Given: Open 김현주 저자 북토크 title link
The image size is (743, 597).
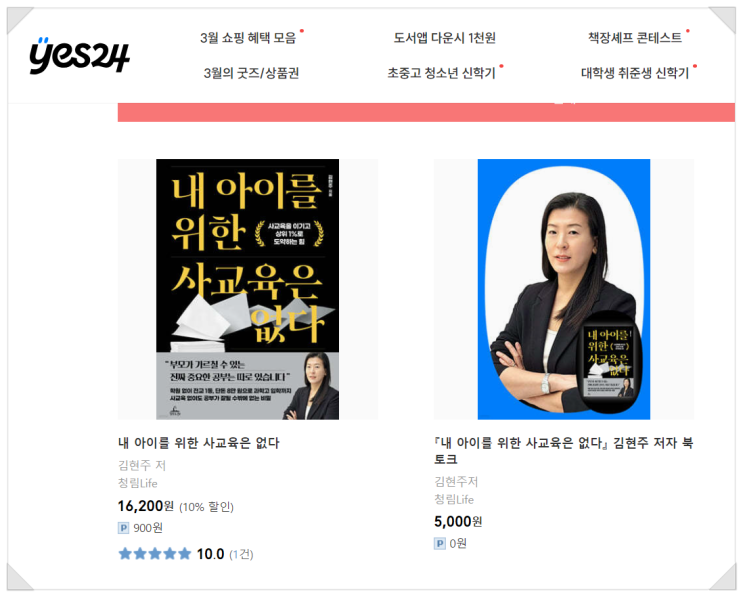Looking at the screenshot, I should (x=564, y=451).
